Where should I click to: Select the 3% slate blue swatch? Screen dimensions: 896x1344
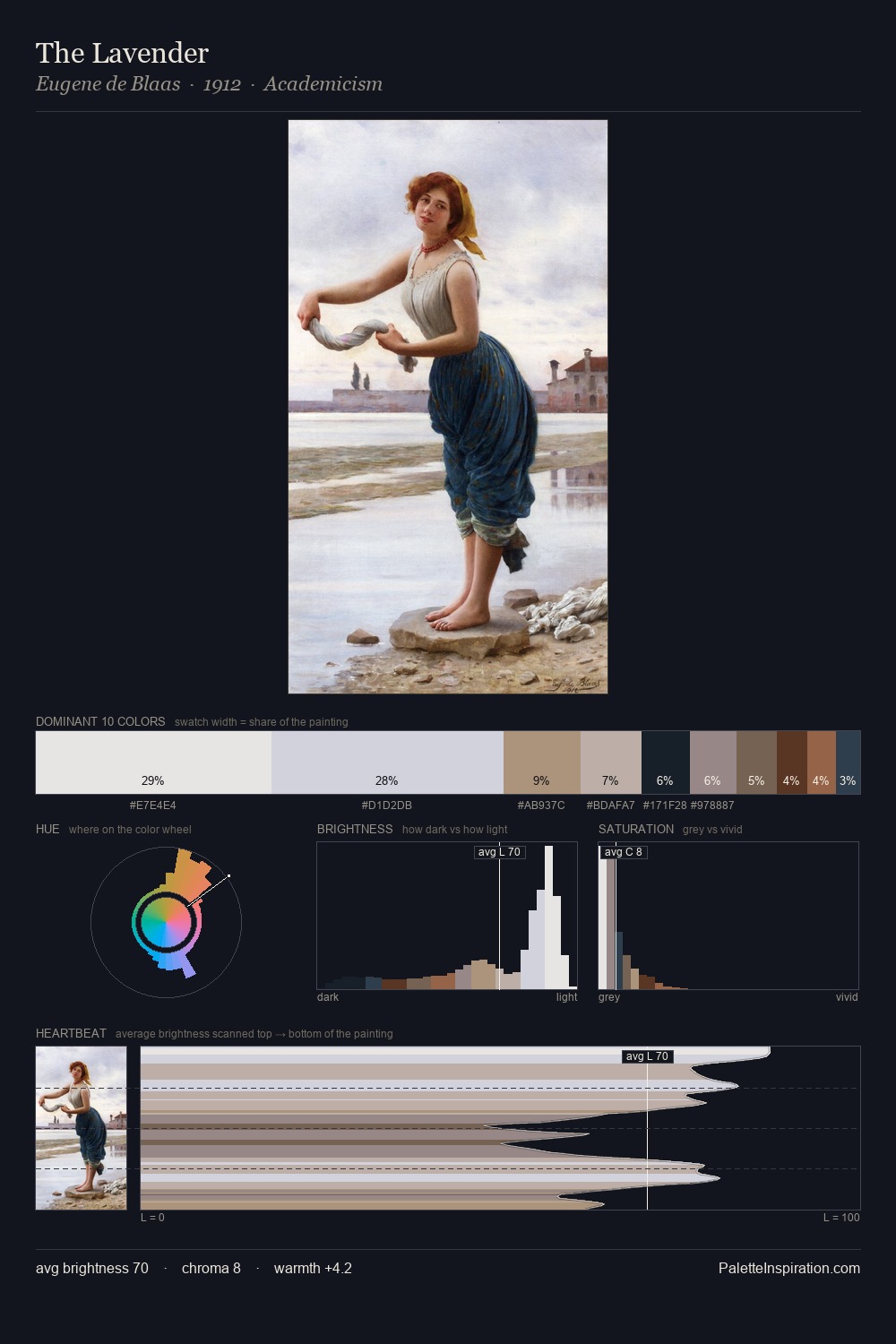click(849, 762)
